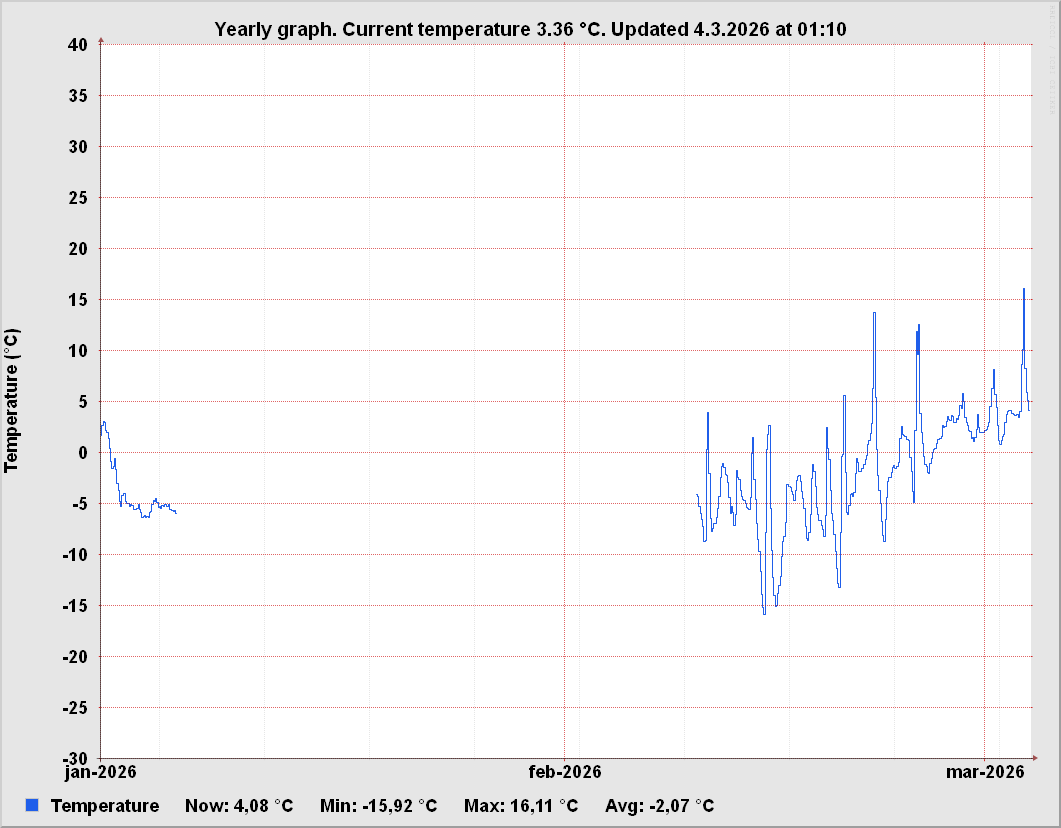Viewport: 1061px width, 828px height.
Task: Click the mar-2026 x-axis label
Action: click(985, 772)
